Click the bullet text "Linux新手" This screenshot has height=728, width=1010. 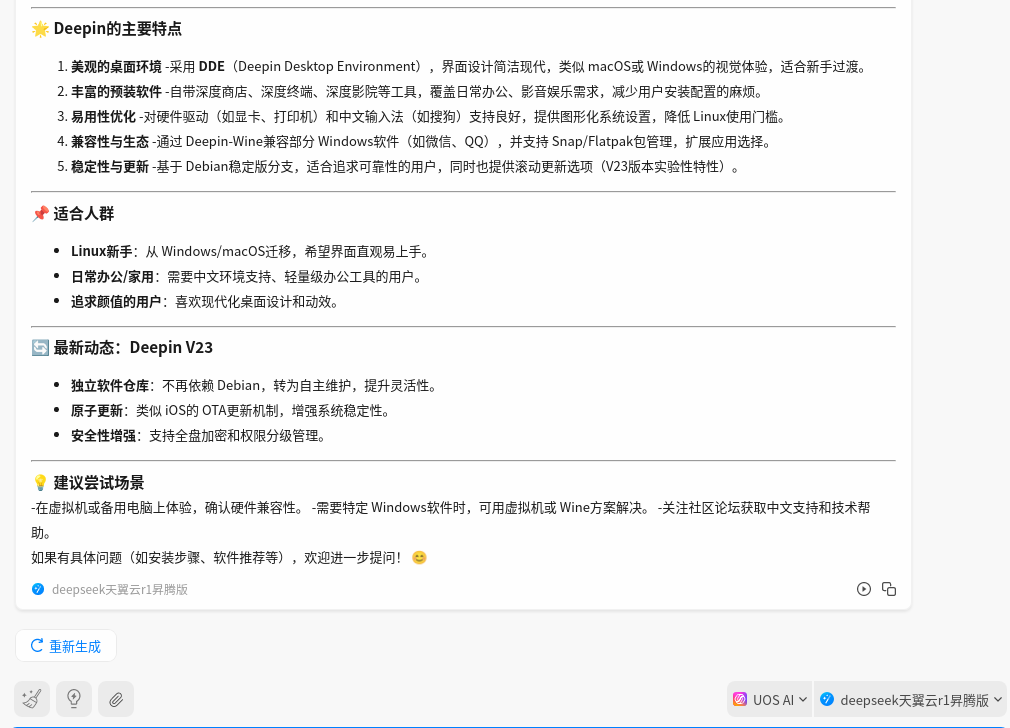coord(101,251)
